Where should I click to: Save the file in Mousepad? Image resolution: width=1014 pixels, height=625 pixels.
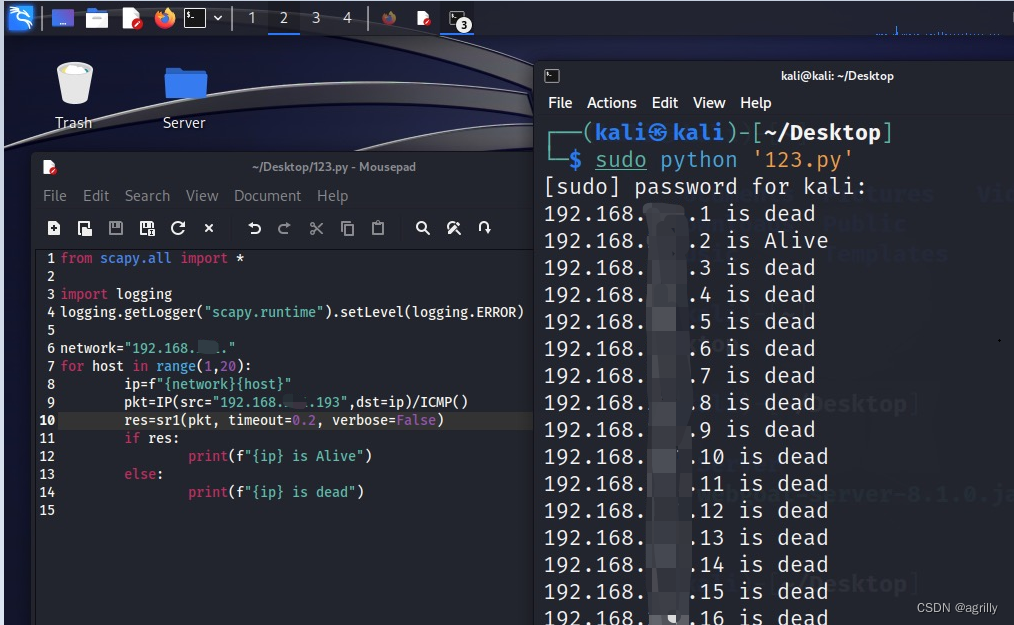(x=116, y=228)
